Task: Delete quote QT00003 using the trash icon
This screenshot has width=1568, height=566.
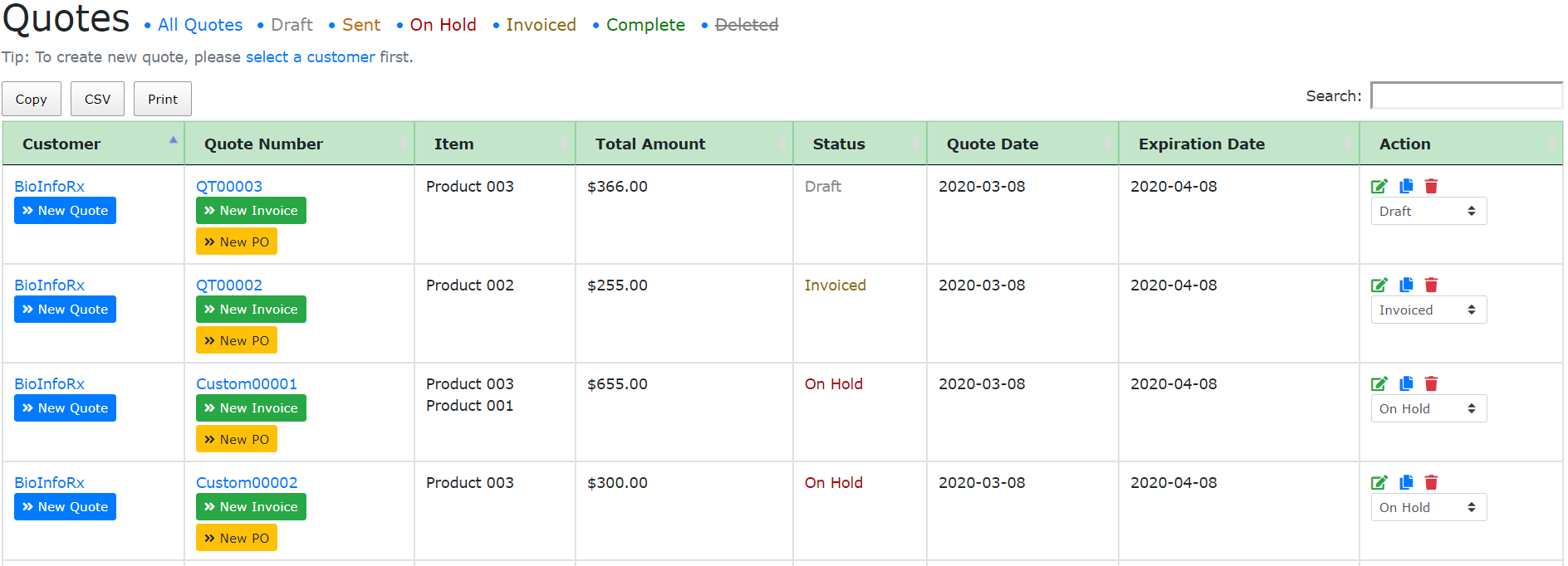Action: pyautogui.click(x=1431, y=187)
